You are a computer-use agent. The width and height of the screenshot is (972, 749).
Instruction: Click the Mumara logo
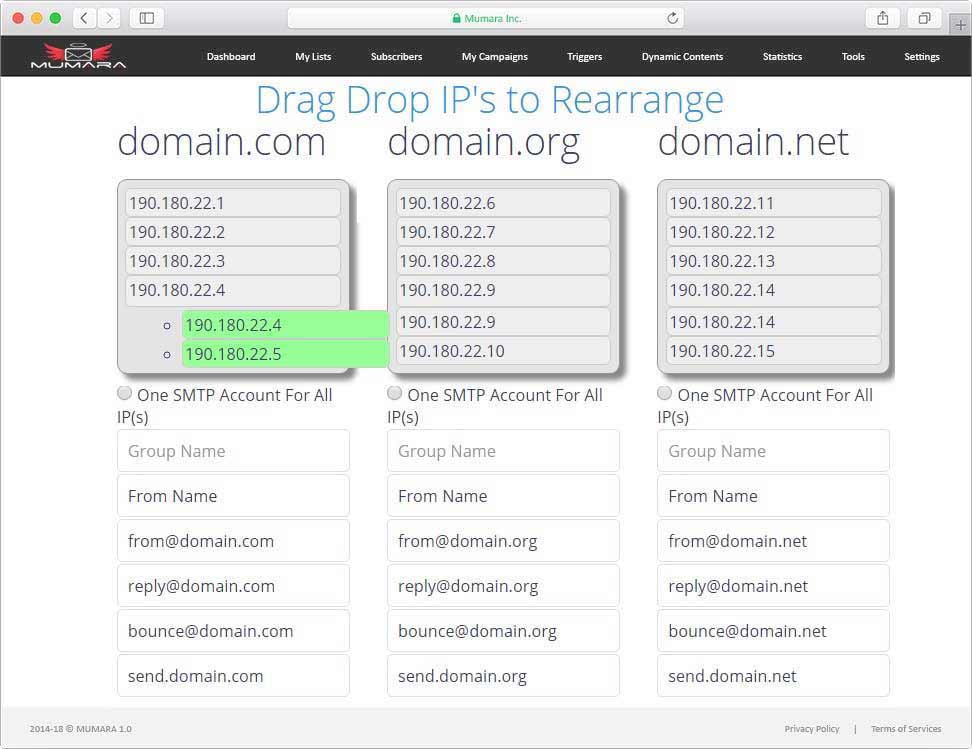coord(78,56)
